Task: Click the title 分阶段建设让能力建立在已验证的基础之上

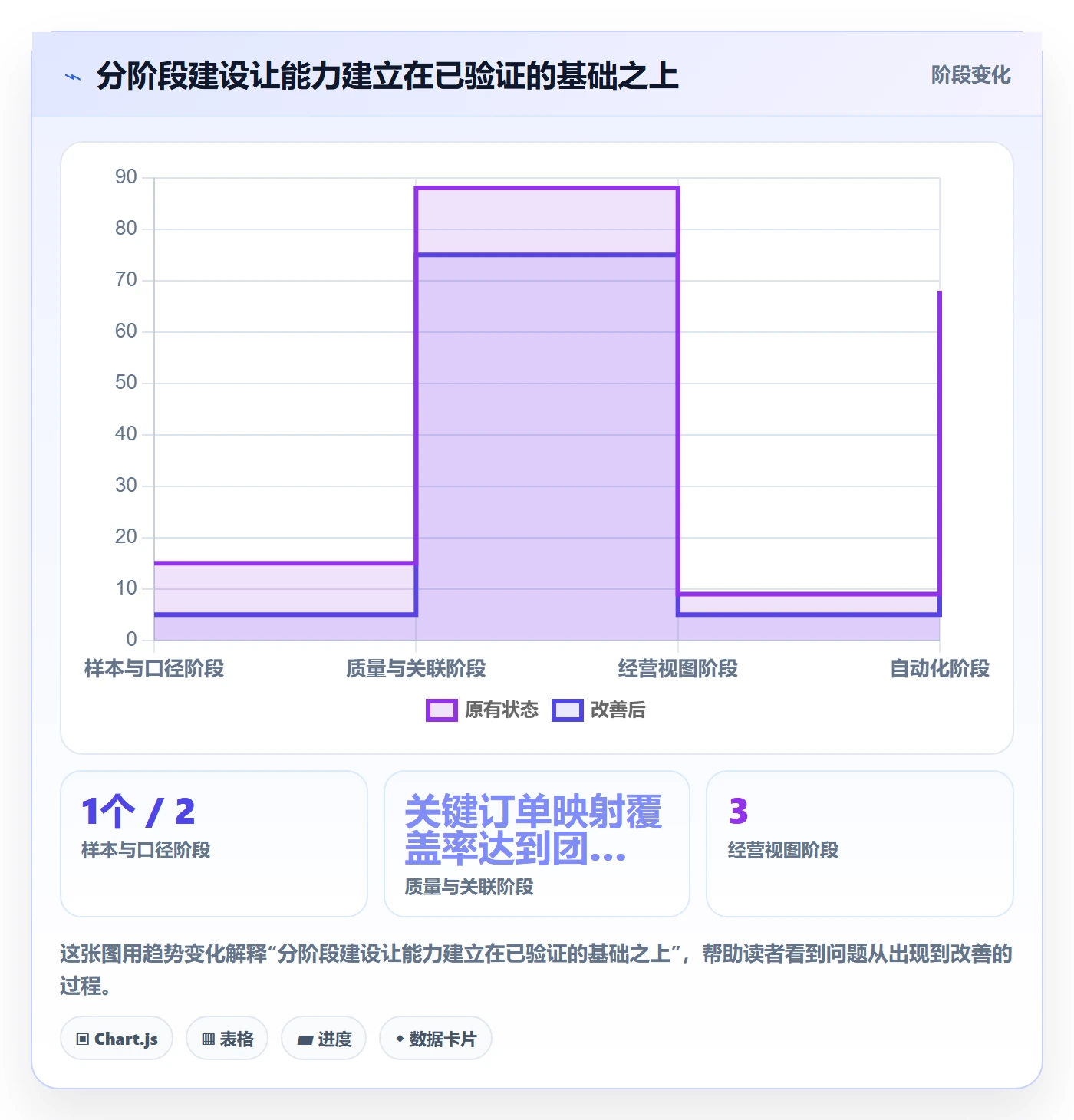Action: pos(387,77)
